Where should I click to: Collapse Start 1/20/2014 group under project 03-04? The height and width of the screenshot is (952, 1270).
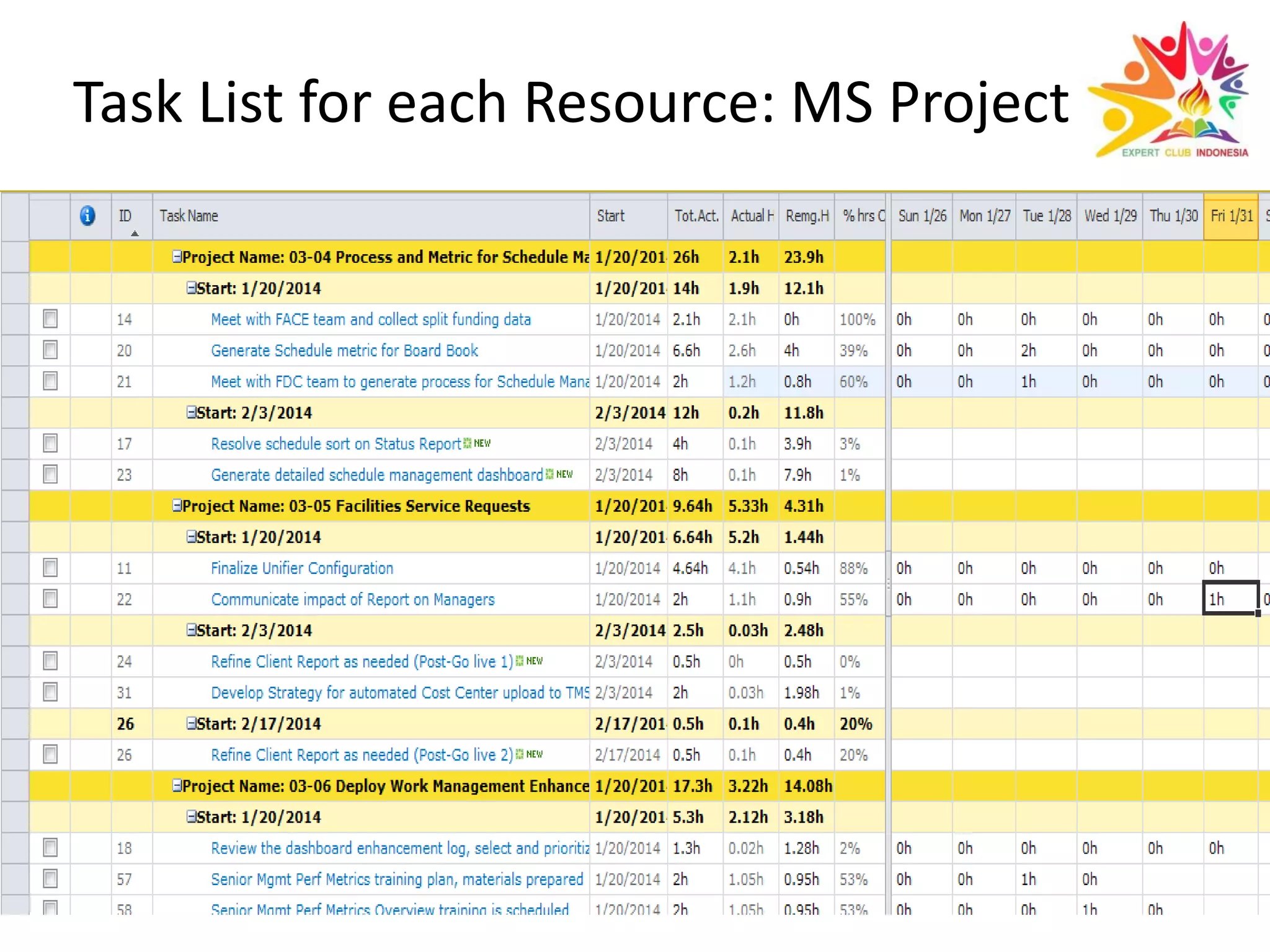pos(192,287)
